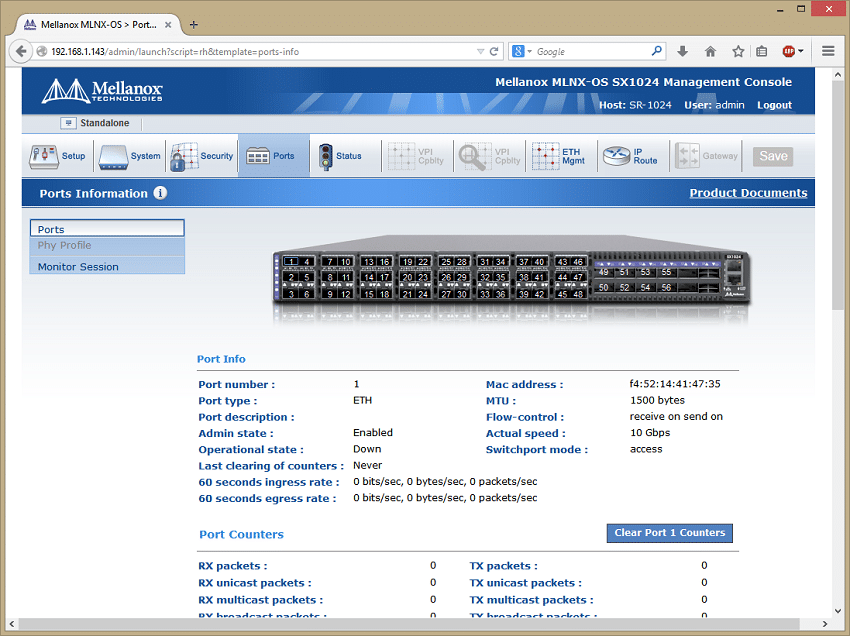The width and height of the screenshot is (850, 636).
Task: Select the Phy Profile sidebar item
Action: 107,246
